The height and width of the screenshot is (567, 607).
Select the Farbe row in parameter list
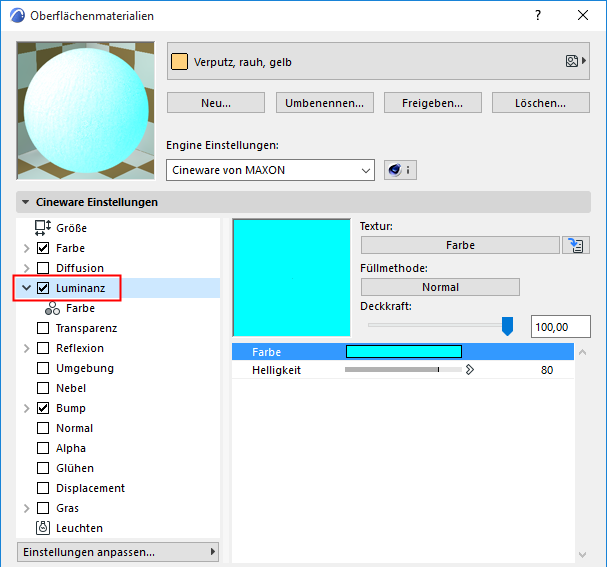tap(403, 351)
